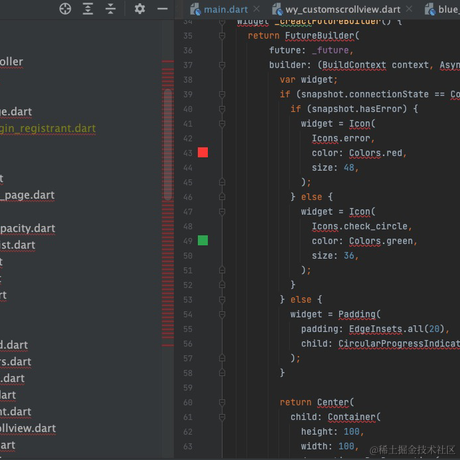Fold the Padding widget block at line 54
The image size is (460, 460).
[222, 314]
